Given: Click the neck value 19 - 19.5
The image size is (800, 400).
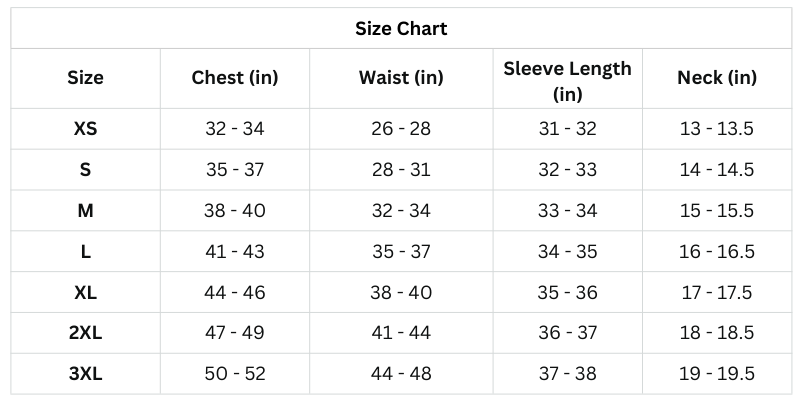Looking at the screenshot, I should click(x=716, y=374).
